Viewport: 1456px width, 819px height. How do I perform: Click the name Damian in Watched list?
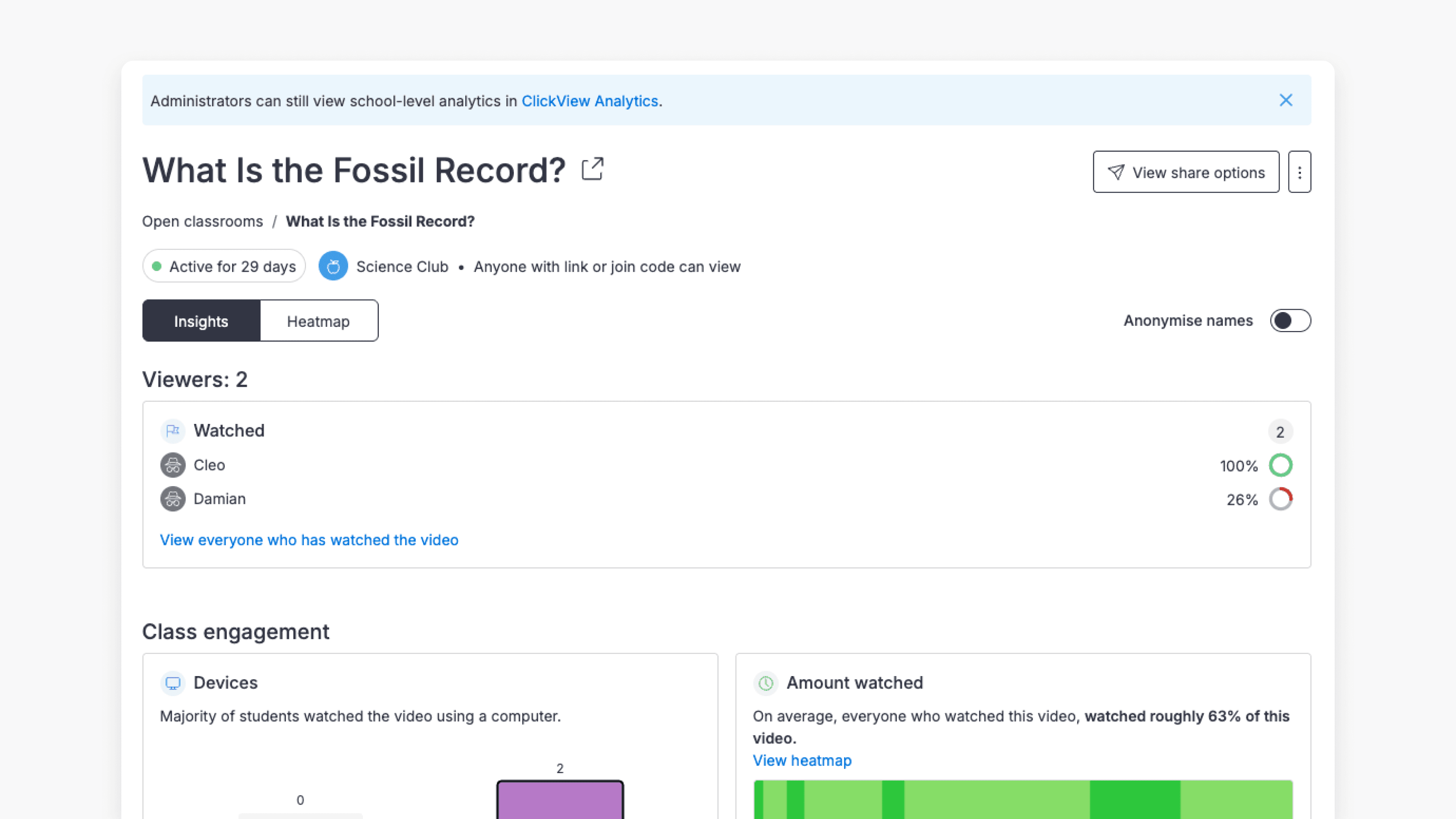[219, 499]
